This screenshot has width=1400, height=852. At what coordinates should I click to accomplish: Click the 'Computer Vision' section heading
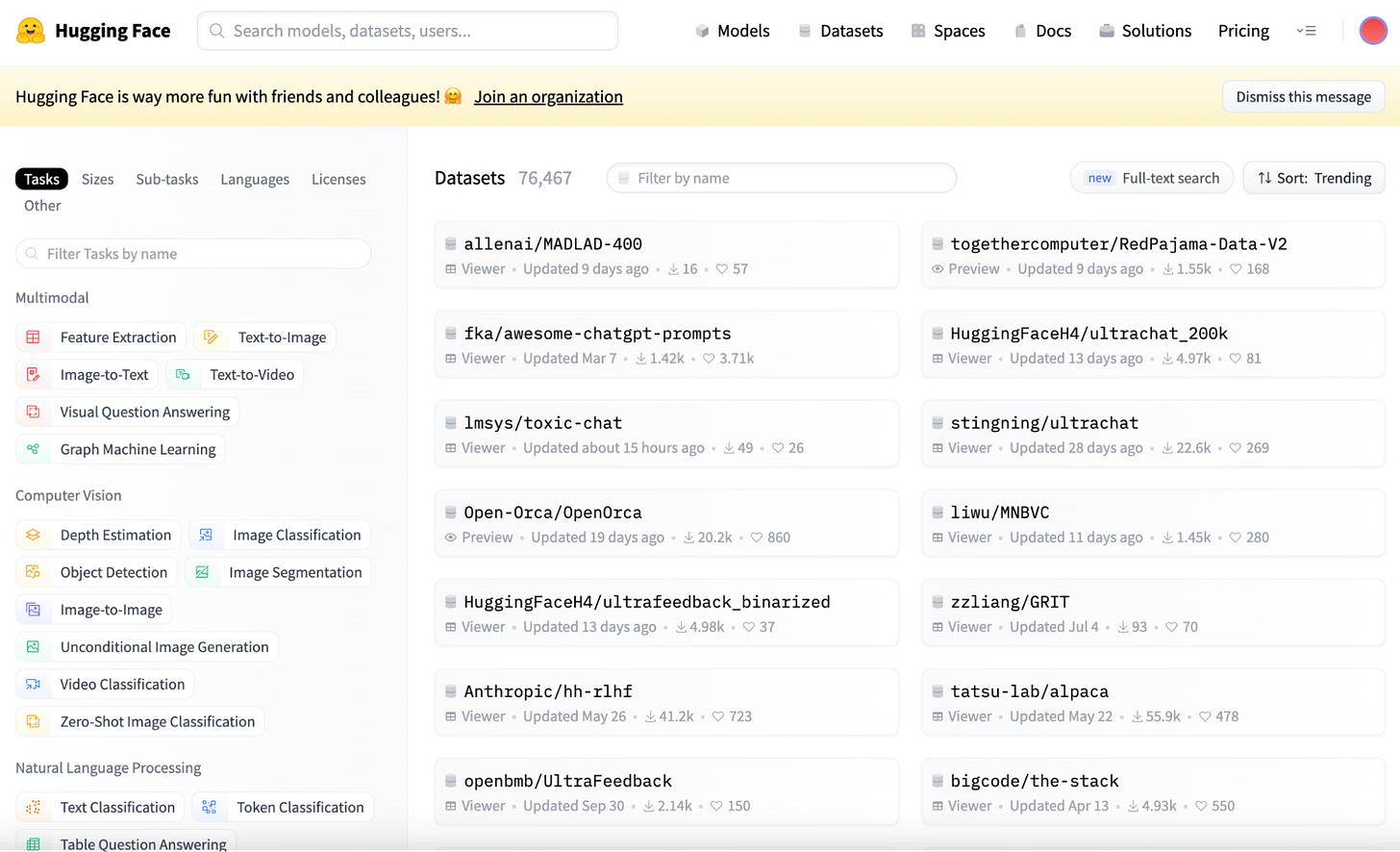[x=68, y=496]
